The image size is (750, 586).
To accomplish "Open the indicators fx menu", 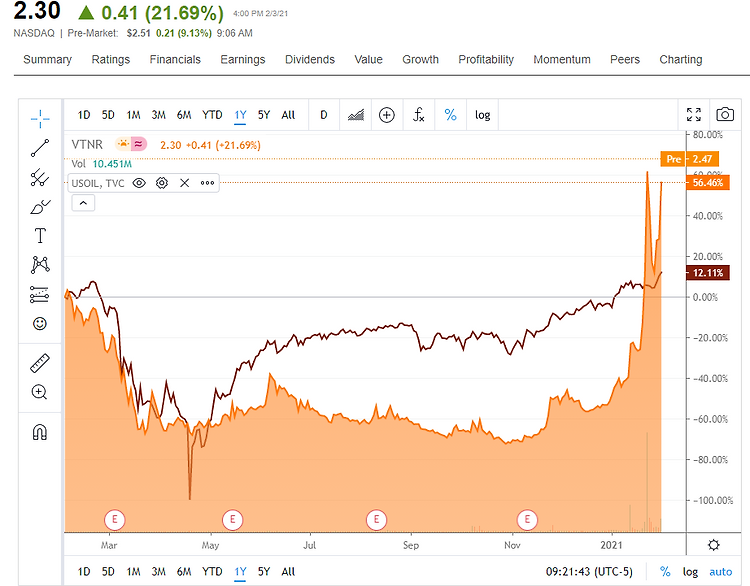I will point(419,115).
